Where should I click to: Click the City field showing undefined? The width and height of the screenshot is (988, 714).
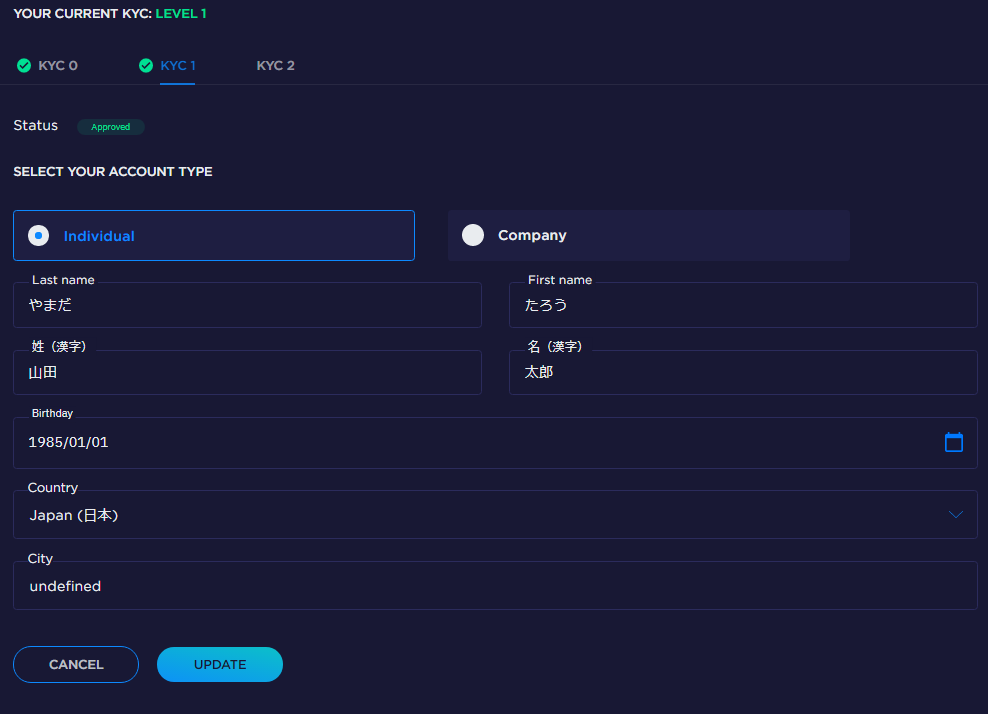(495, 585)
